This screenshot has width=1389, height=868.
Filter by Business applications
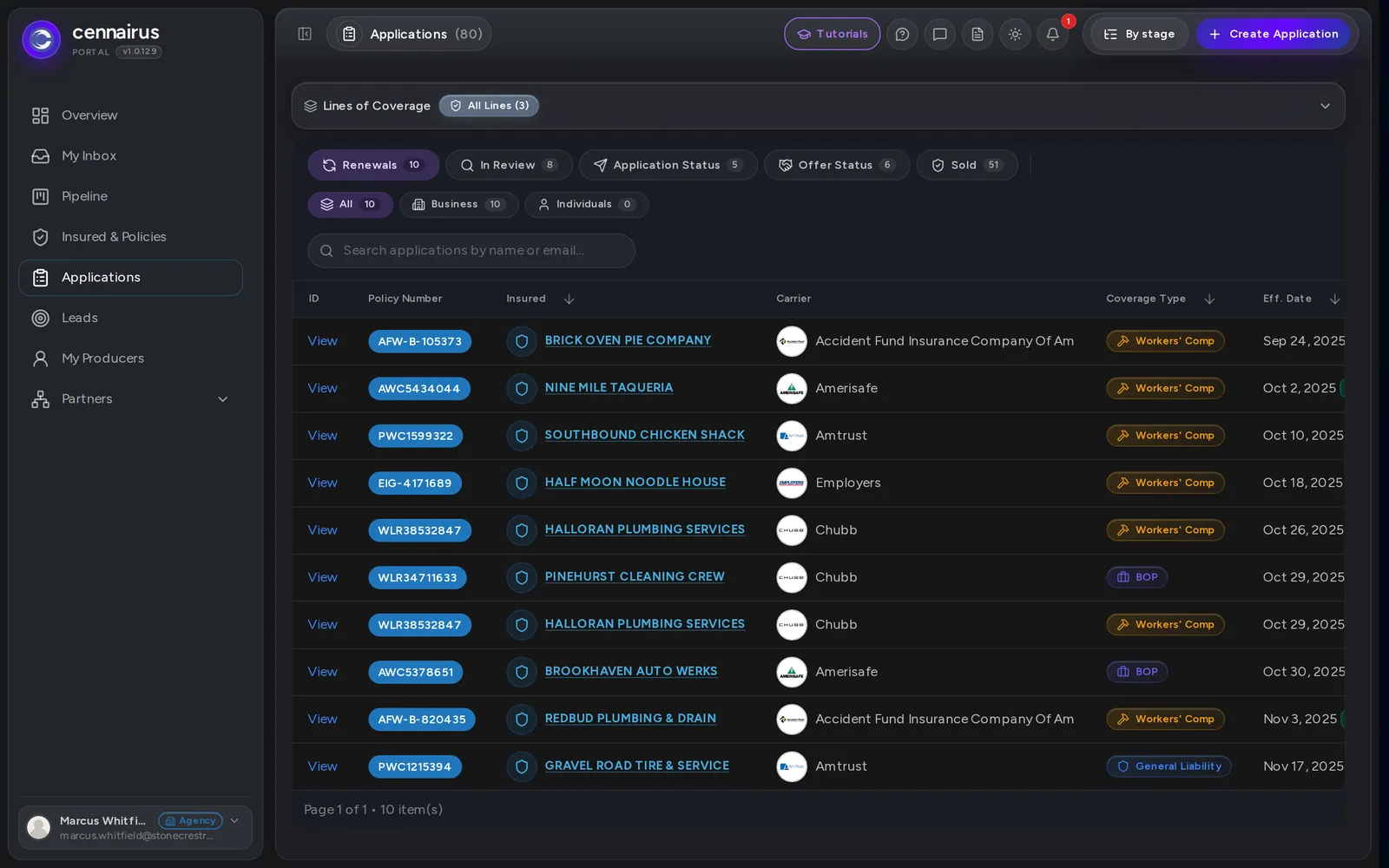pos(458,205)
